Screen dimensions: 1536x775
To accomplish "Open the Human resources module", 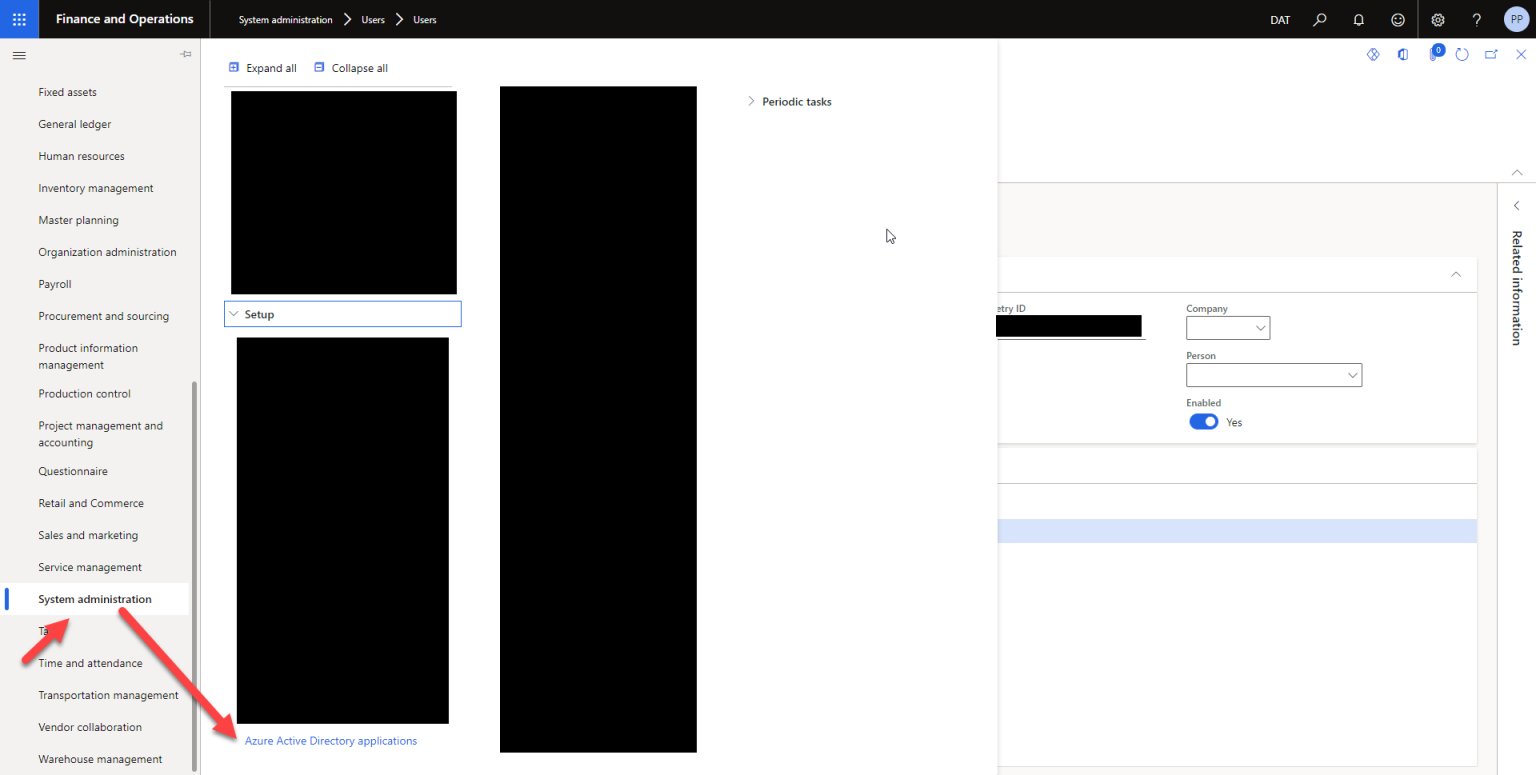I will point(81,156).
